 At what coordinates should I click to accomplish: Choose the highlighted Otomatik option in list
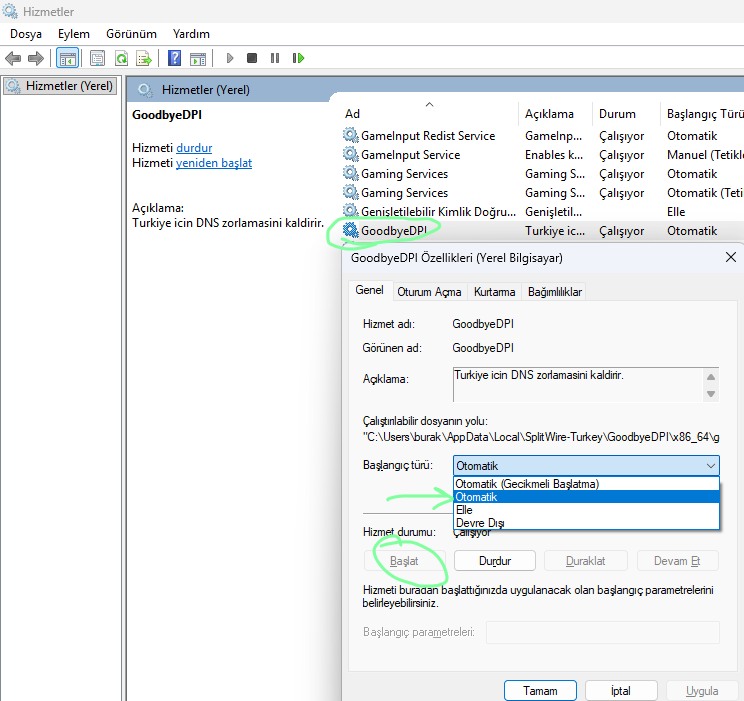586,497
